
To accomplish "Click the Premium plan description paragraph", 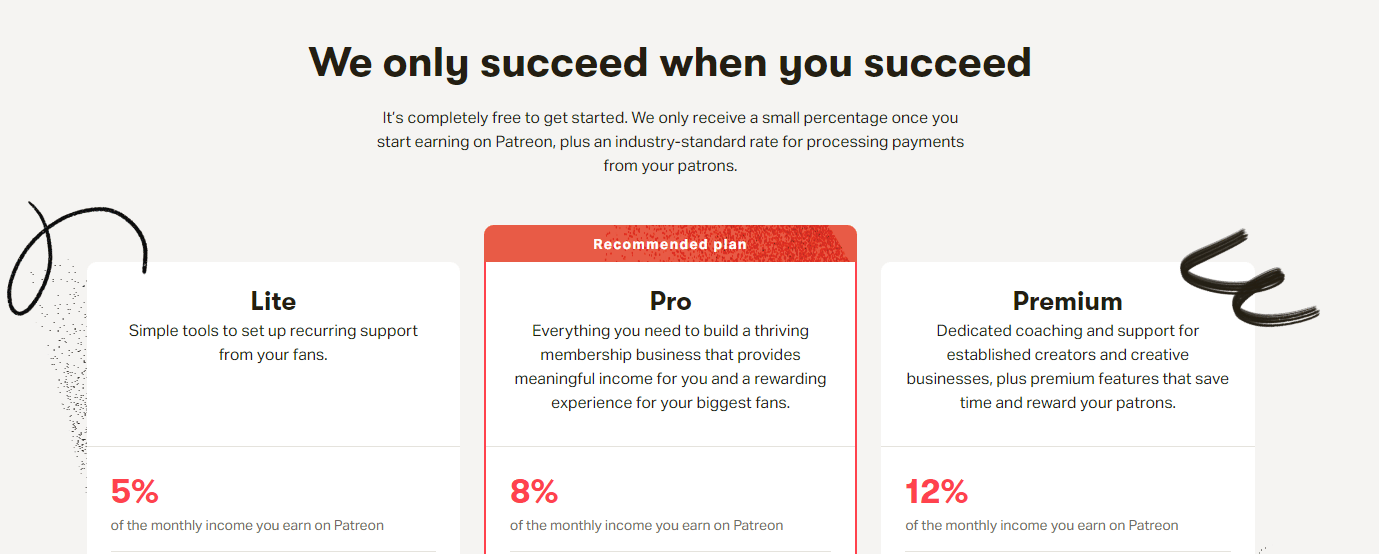I will [x=1067, y=366].
